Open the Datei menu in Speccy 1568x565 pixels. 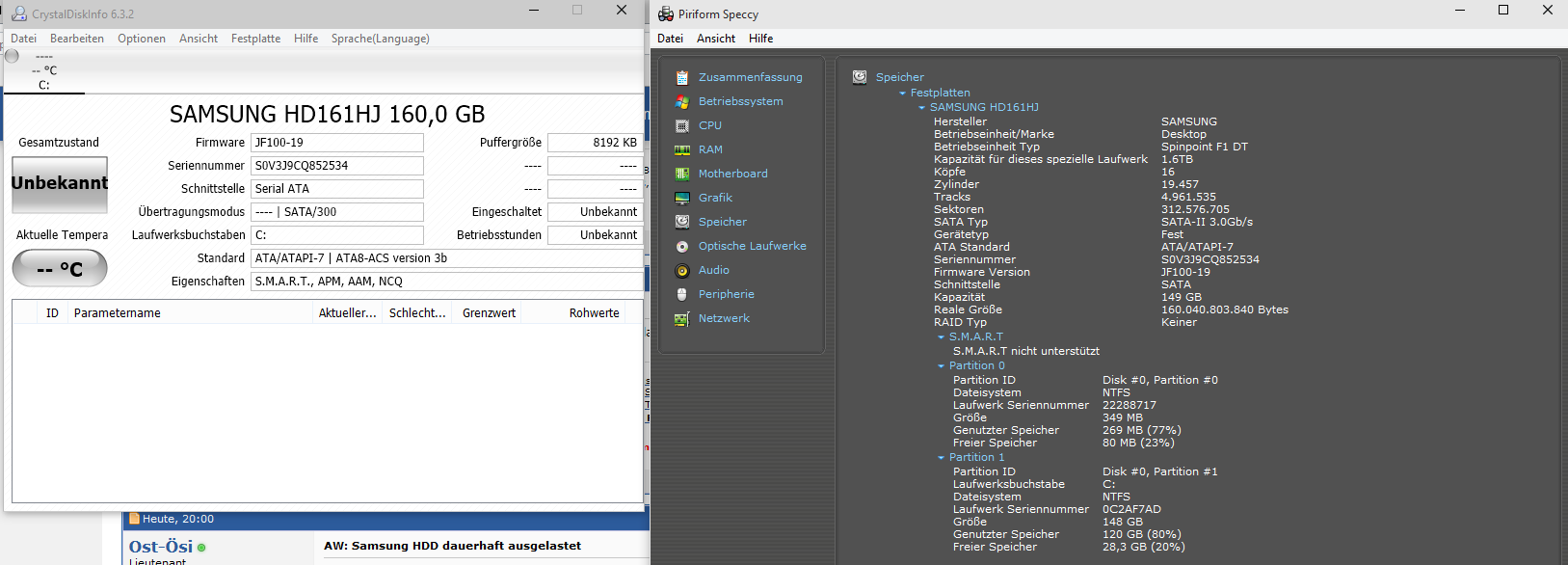click(x=671, y=39)
